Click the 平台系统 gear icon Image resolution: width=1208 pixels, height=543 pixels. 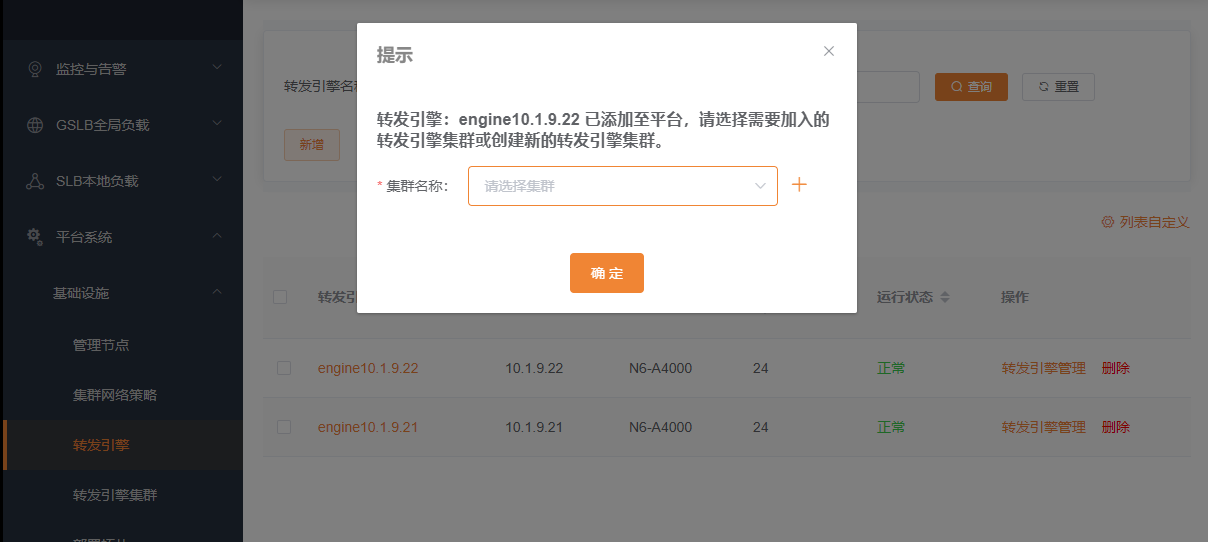click(x=35, y=237)
